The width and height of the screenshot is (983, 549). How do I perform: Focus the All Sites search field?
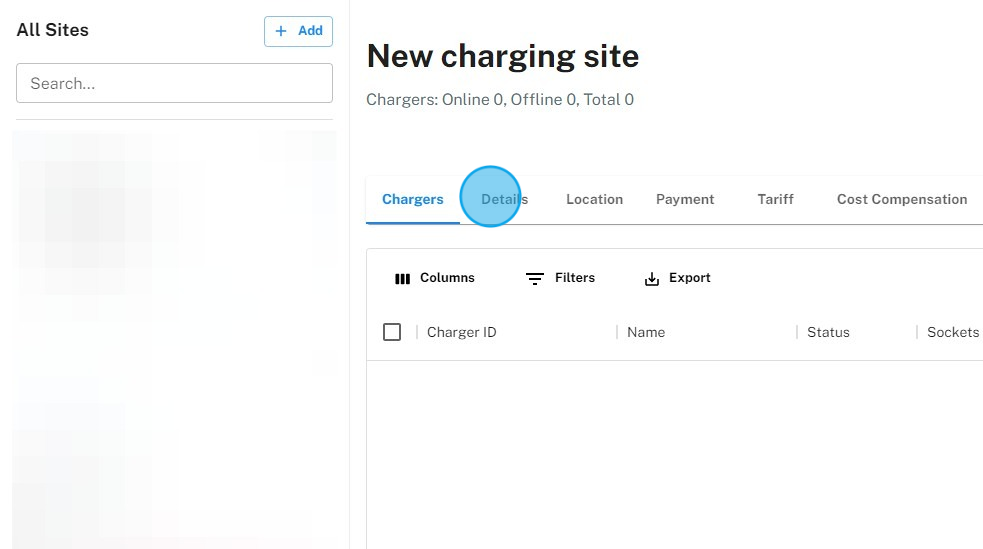[x=174, y=83]
